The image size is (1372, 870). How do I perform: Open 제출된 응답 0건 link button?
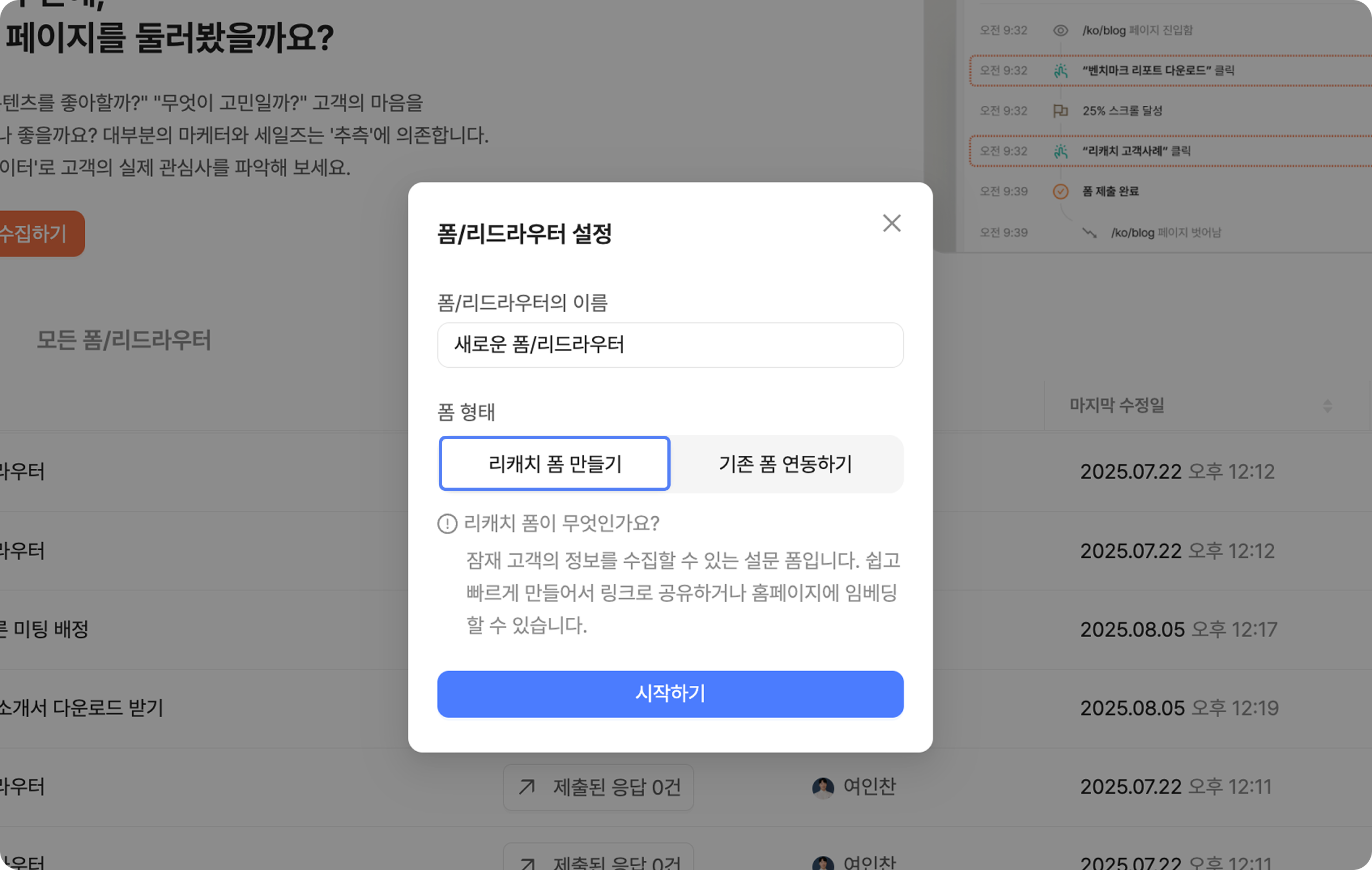[x=598, y=787]
